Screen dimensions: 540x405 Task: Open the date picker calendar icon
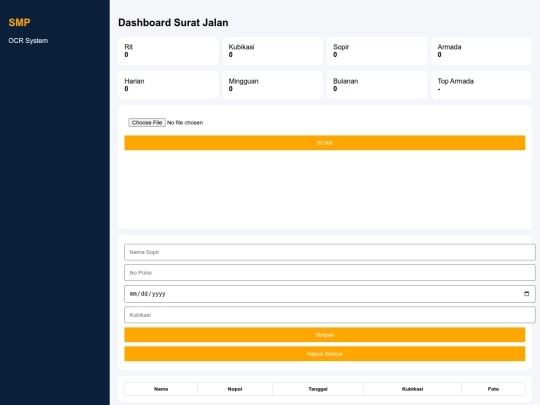click(526, 294)
